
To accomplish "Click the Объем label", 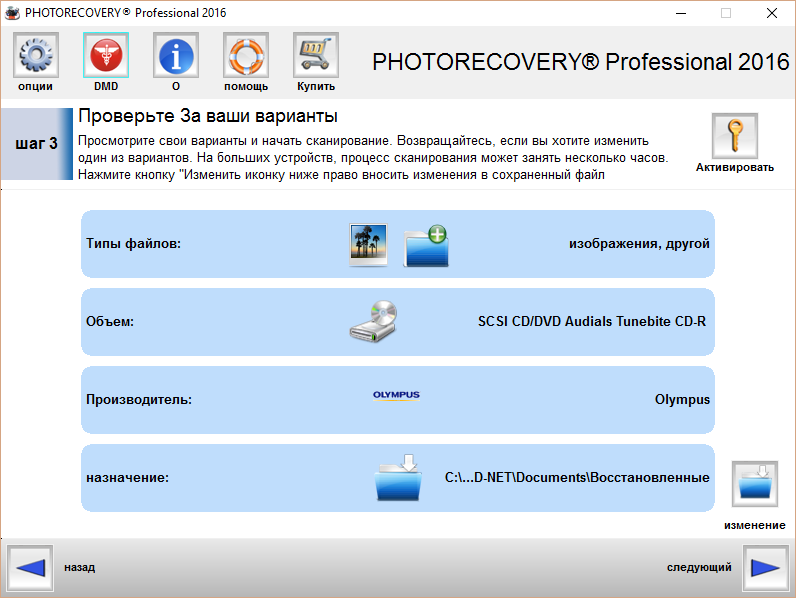I will pyautogui.click(x=110, y=321).
